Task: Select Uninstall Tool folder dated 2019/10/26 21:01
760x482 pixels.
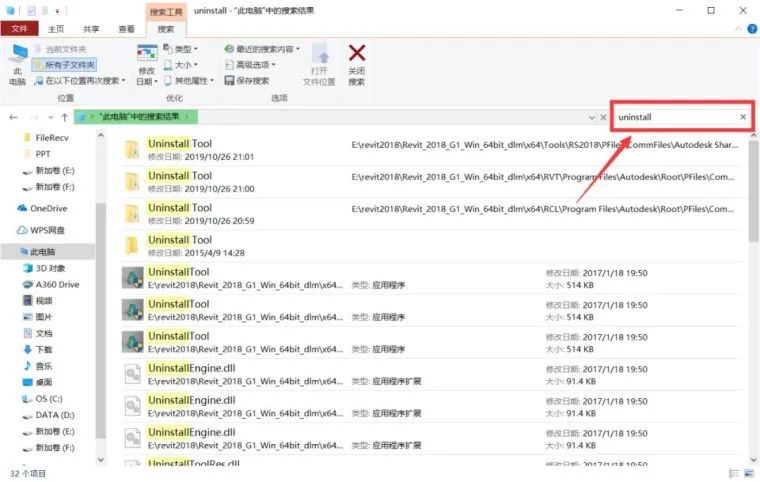Action: pyautogui.click(x=431, y=150)
